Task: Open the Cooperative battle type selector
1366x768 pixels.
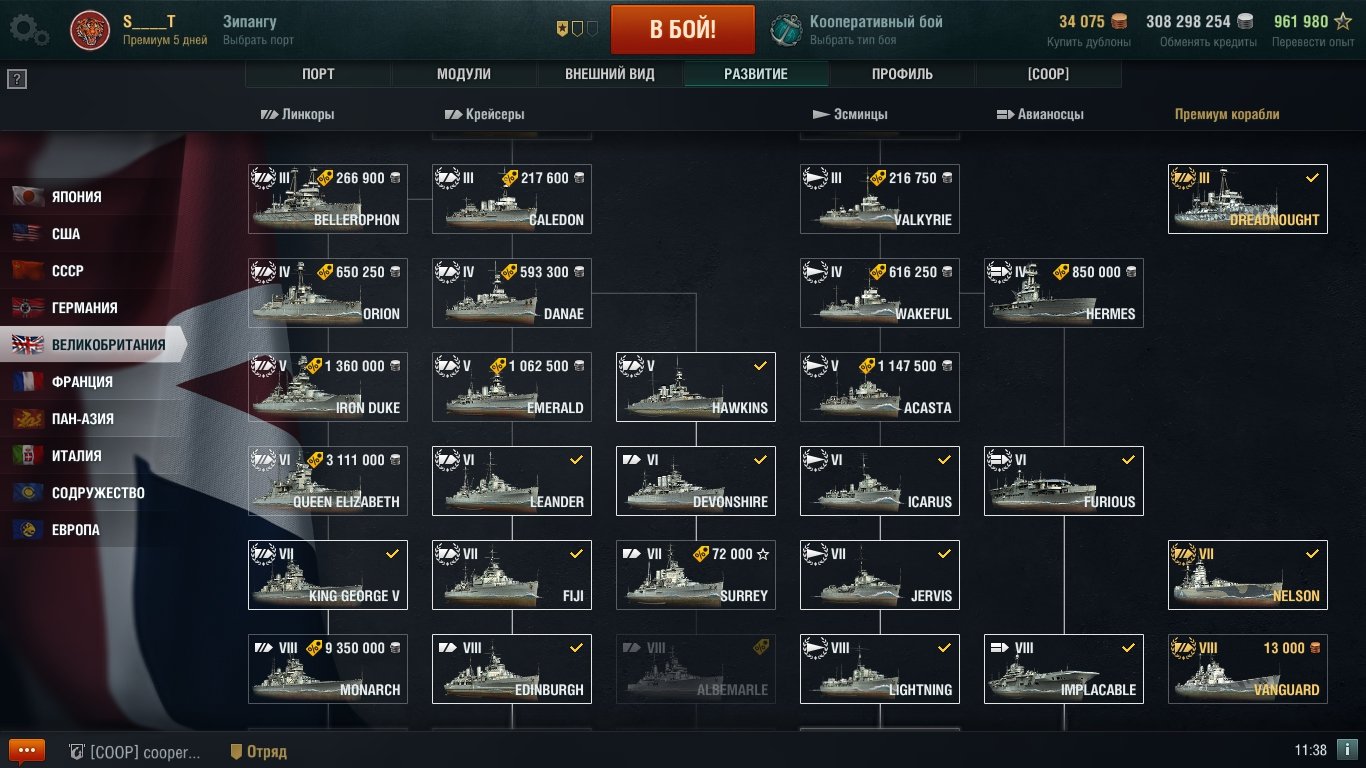Action: (x=858, y=30)
